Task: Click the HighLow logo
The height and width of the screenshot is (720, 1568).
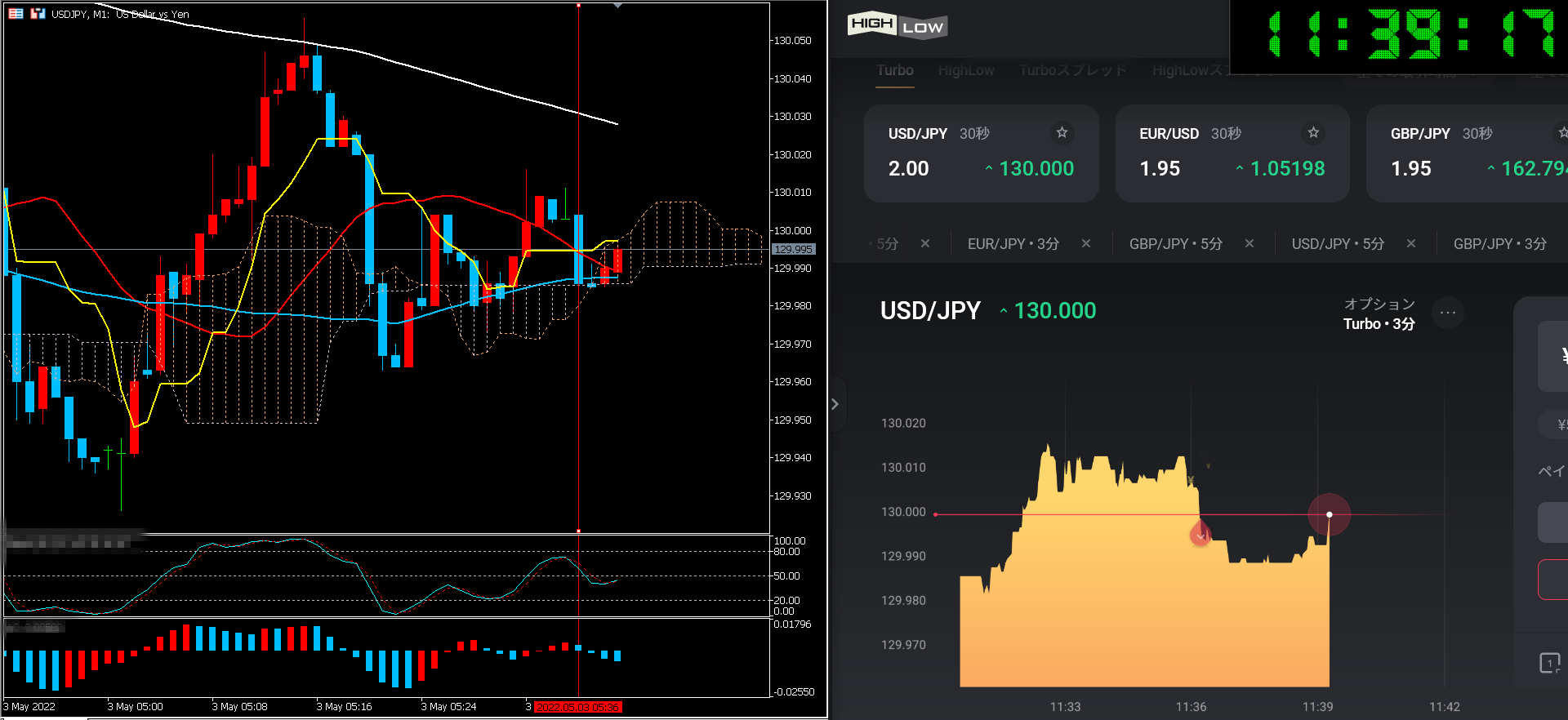Action: (897, 26)
